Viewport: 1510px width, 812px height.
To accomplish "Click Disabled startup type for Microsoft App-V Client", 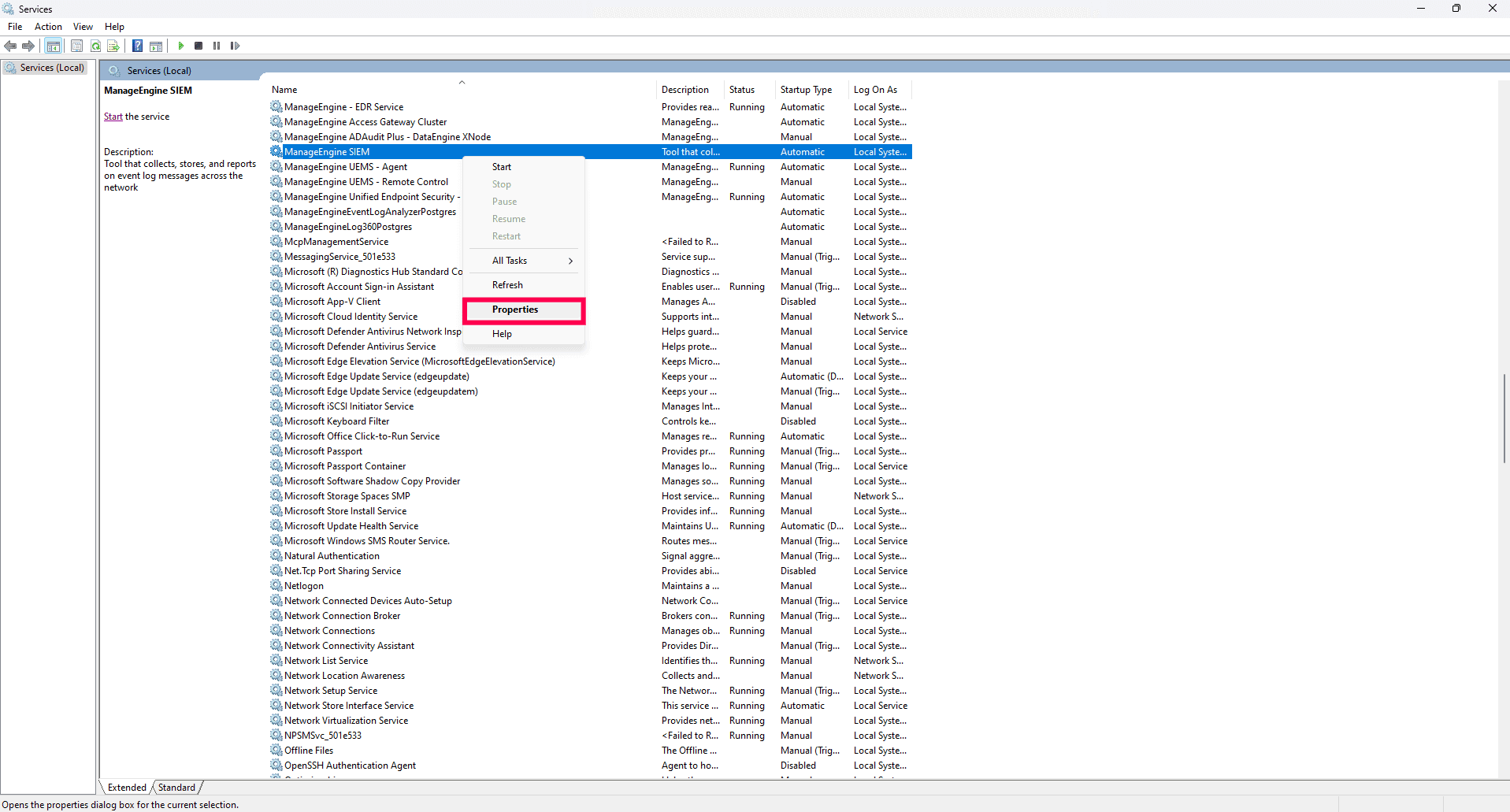I will [x=798, y=302].
